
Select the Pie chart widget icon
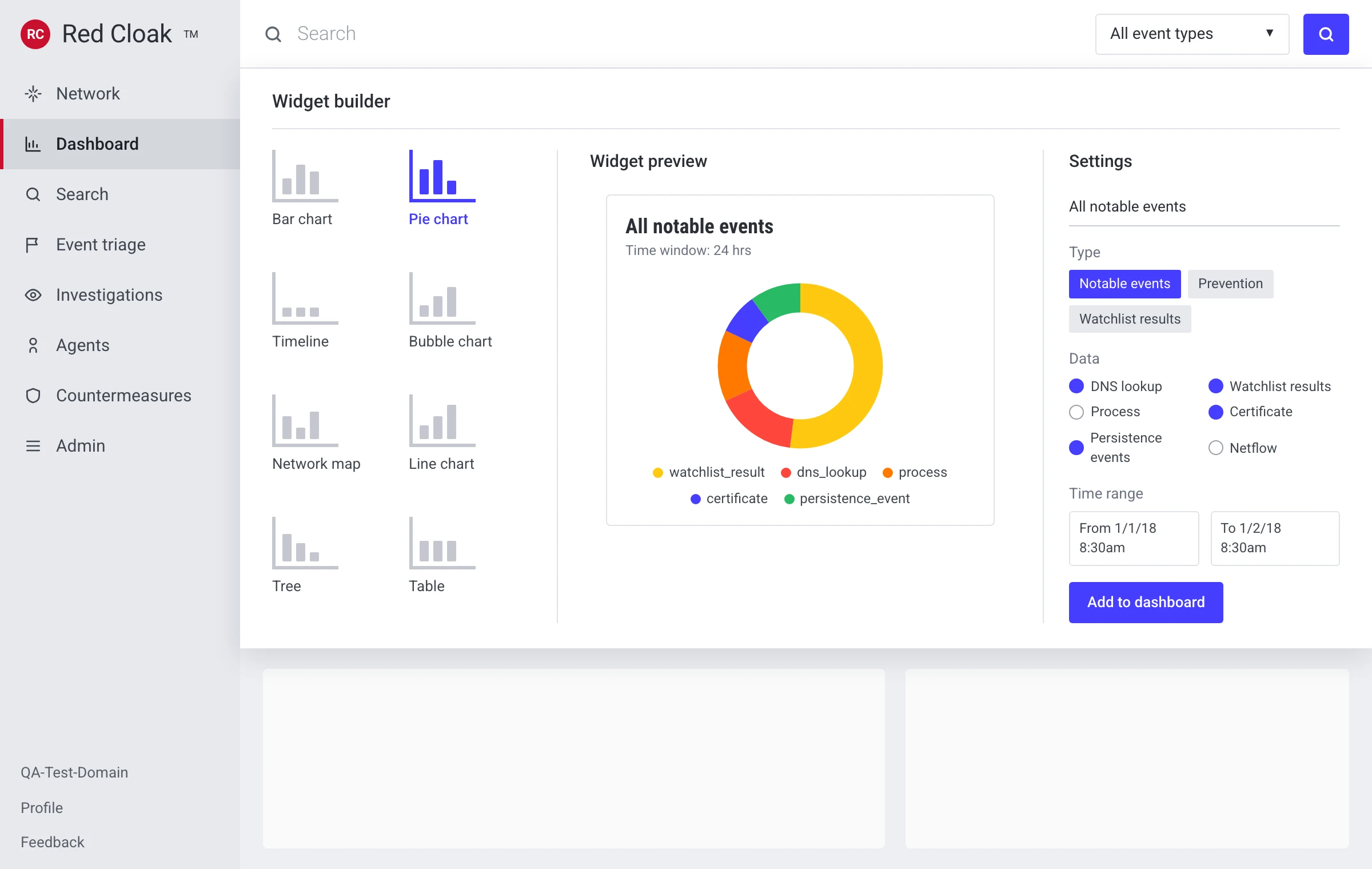[442, 176]
